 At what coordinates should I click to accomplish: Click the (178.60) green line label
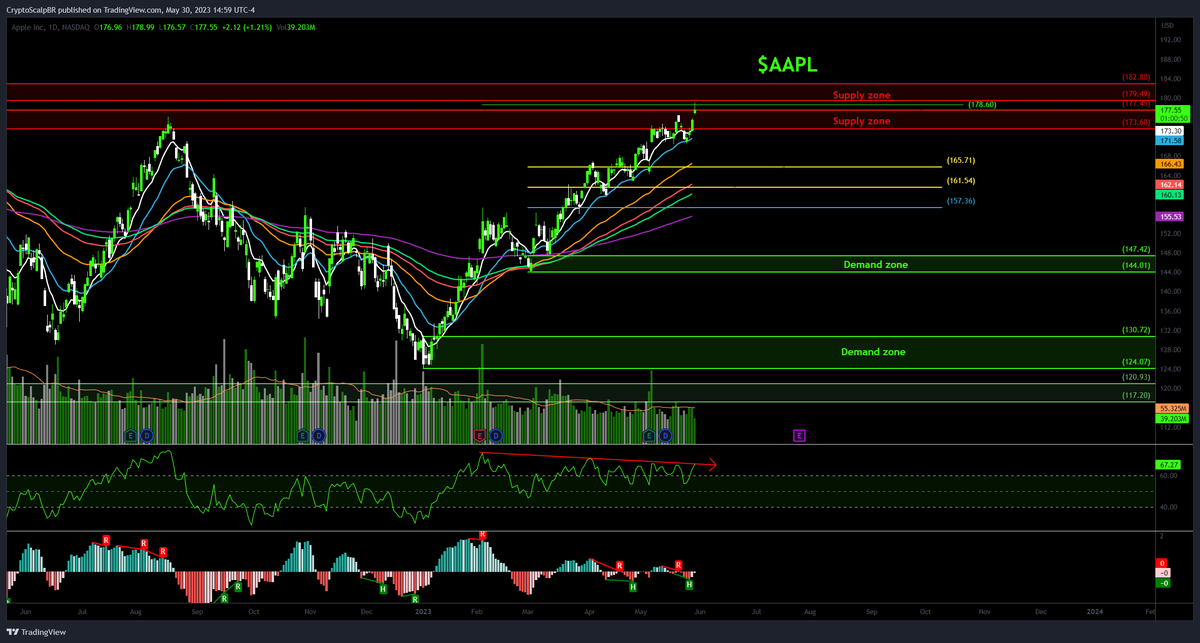(982, 104)
